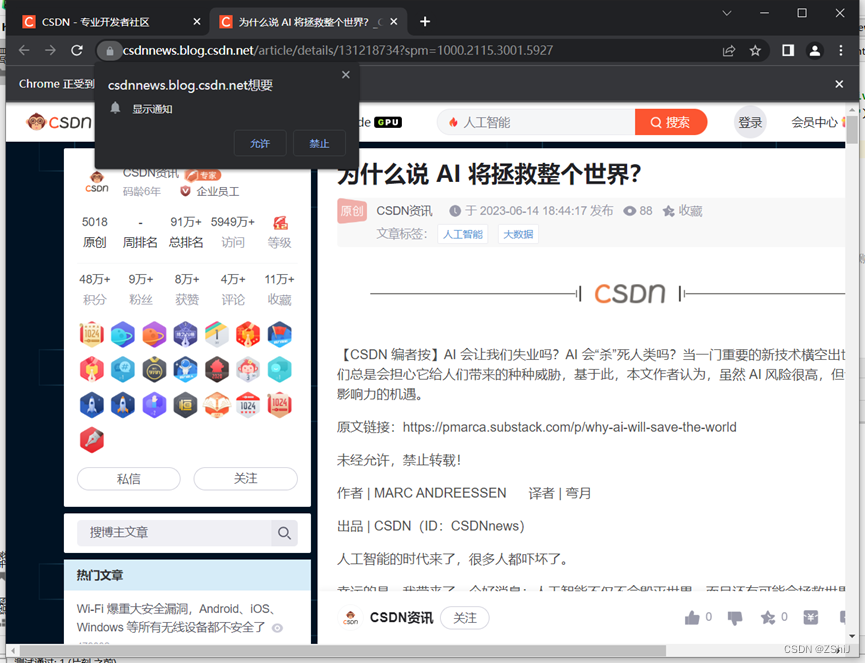The image size is (865, 663).
Task: Click the ¥ reward icon in bottom bar
Action: coord(810,618)
